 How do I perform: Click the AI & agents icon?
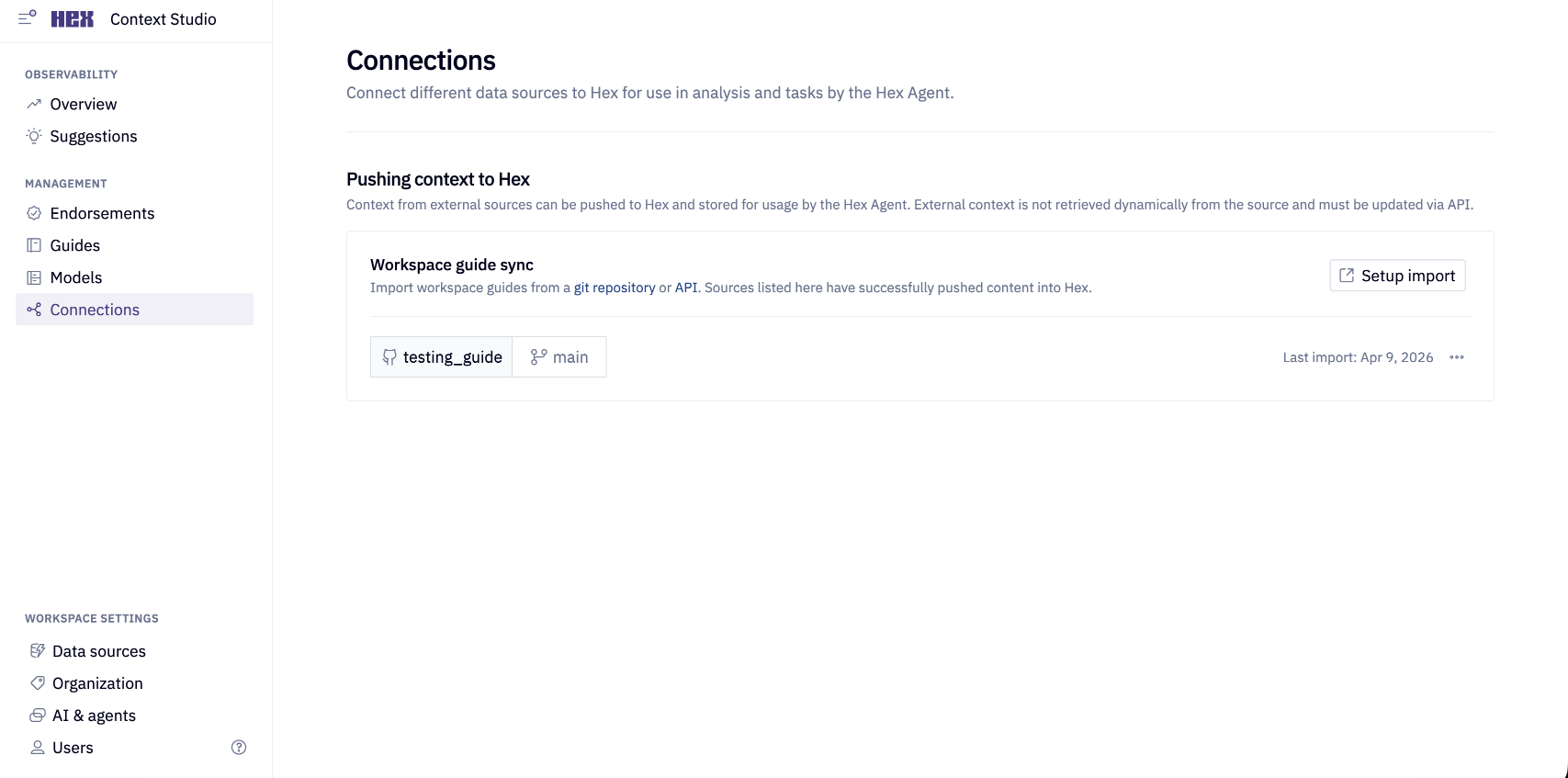tap(37, 715)
